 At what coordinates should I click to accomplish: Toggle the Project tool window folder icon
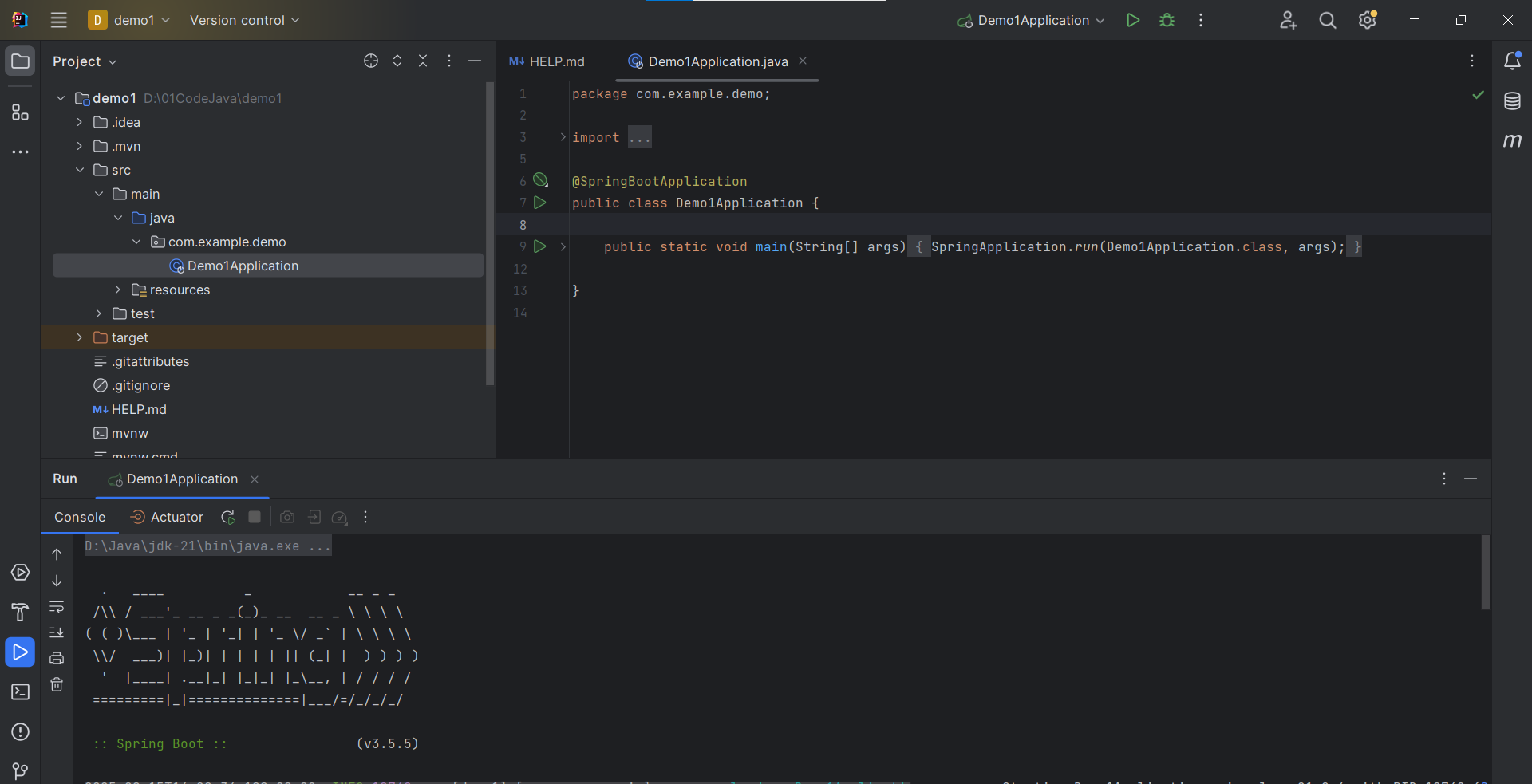(20, 61)
